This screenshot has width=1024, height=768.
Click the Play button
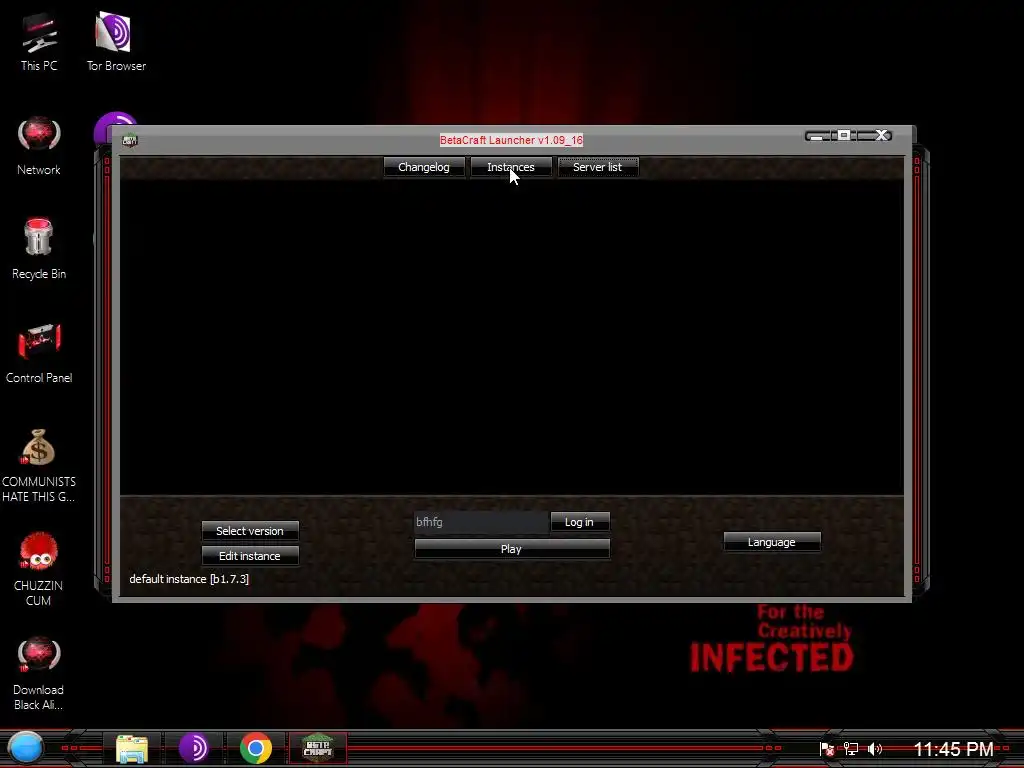click(x=511, y=549)
